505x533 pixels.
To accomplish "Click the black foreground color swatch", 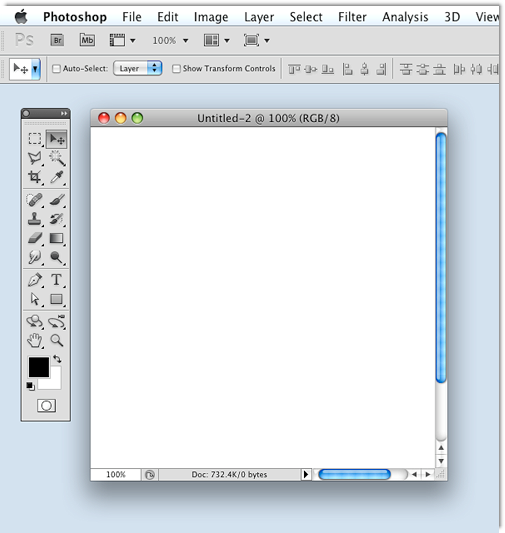I will (39, 367).
